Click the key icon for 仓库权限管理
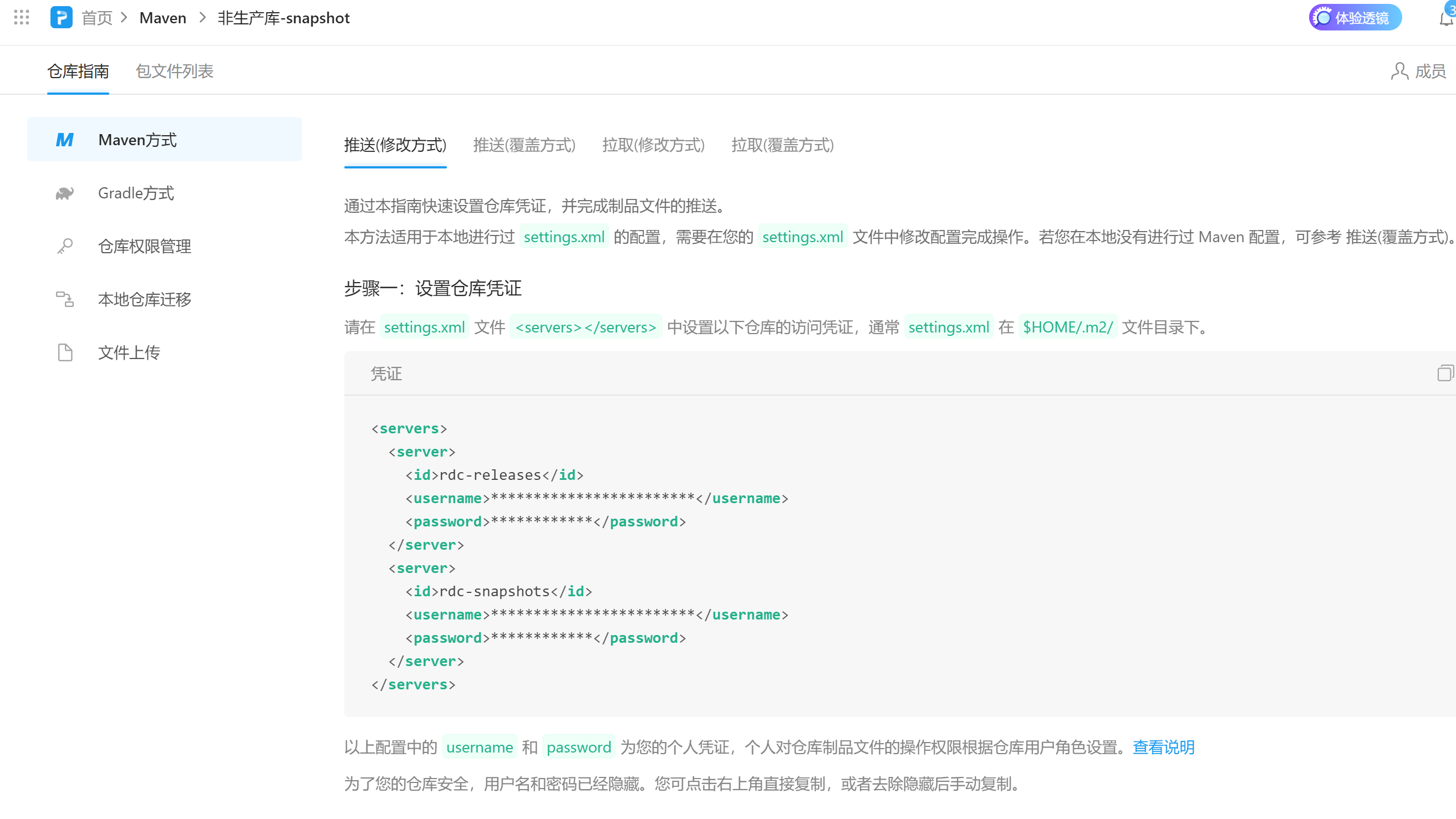This screenshot has width=1456, height=819. pos(64,246)
